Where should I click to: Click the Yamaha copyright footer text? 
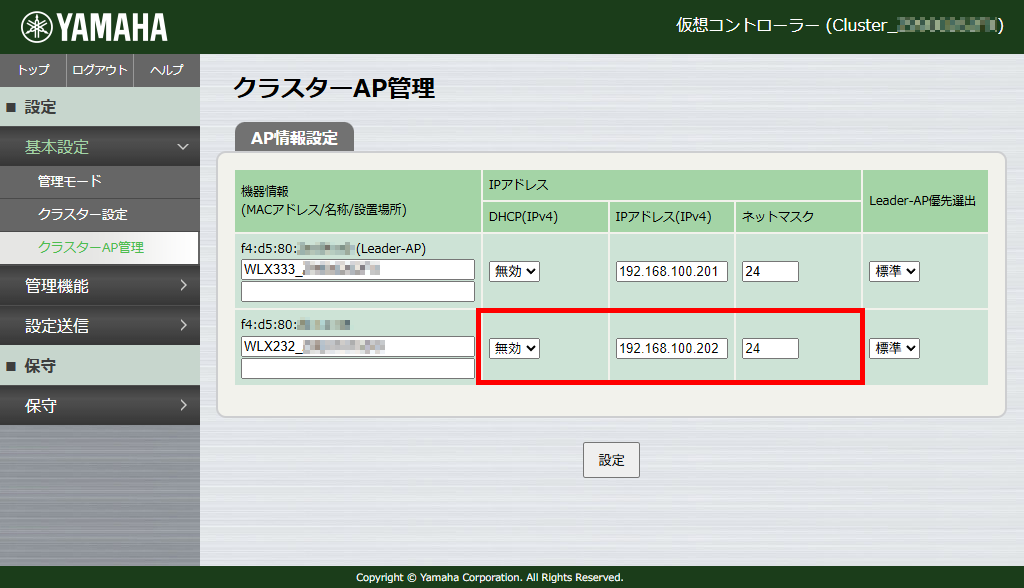(x=490, y=578)
